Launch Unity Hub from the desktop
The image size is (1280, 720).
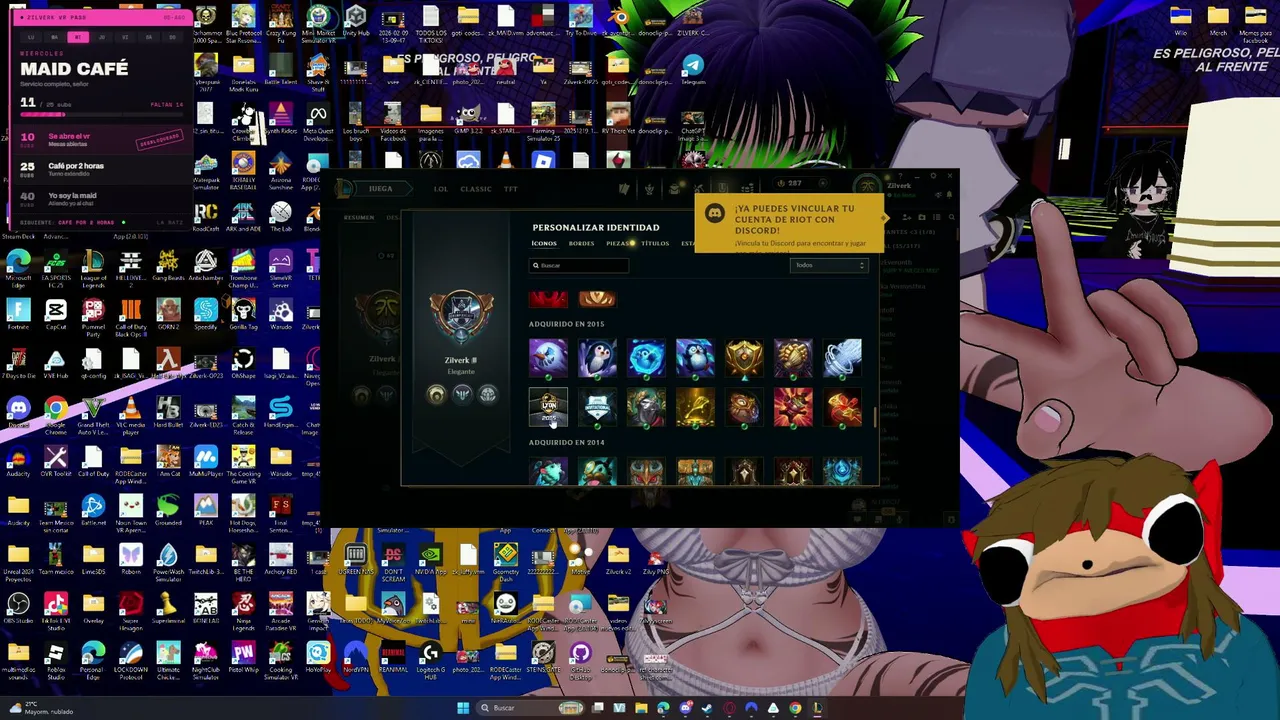(355, 20)
